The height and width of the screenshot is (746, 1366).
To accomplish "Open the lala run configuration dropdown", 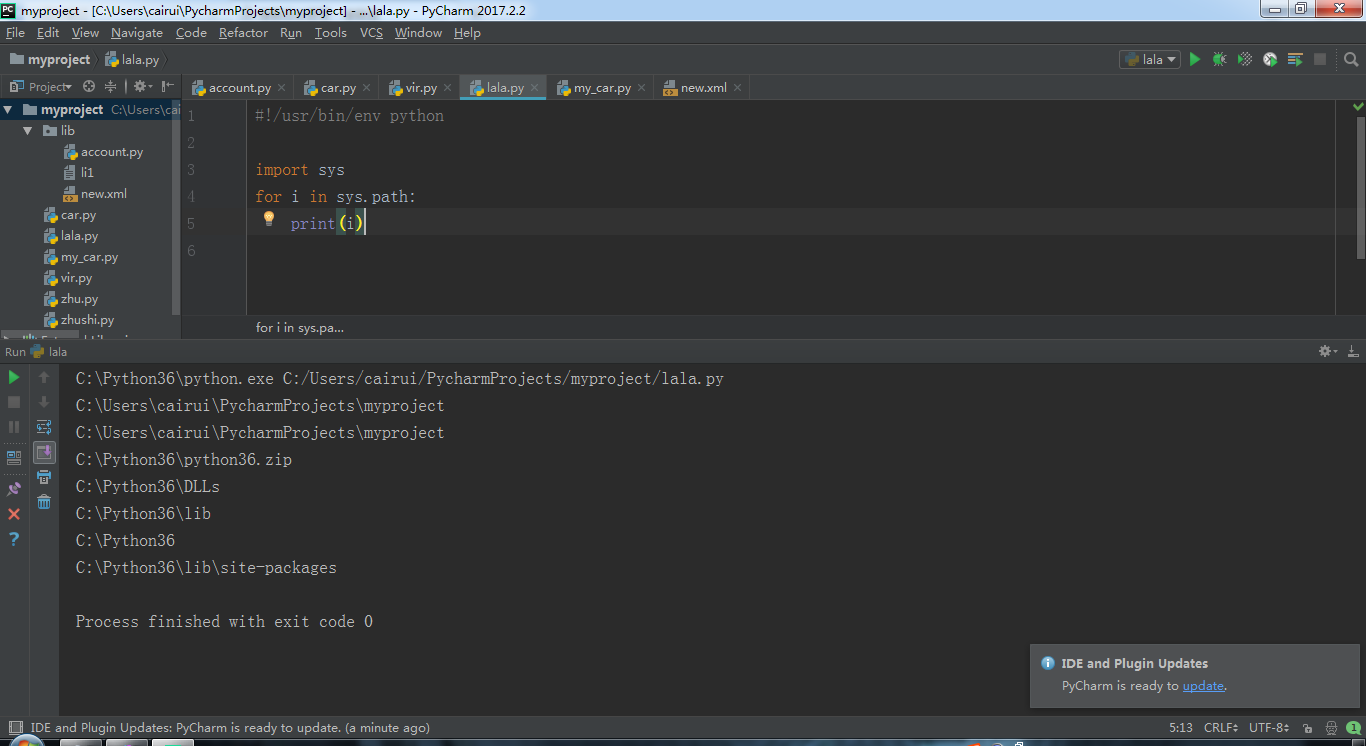I will pyautogui.click(x=1150, y=60).
